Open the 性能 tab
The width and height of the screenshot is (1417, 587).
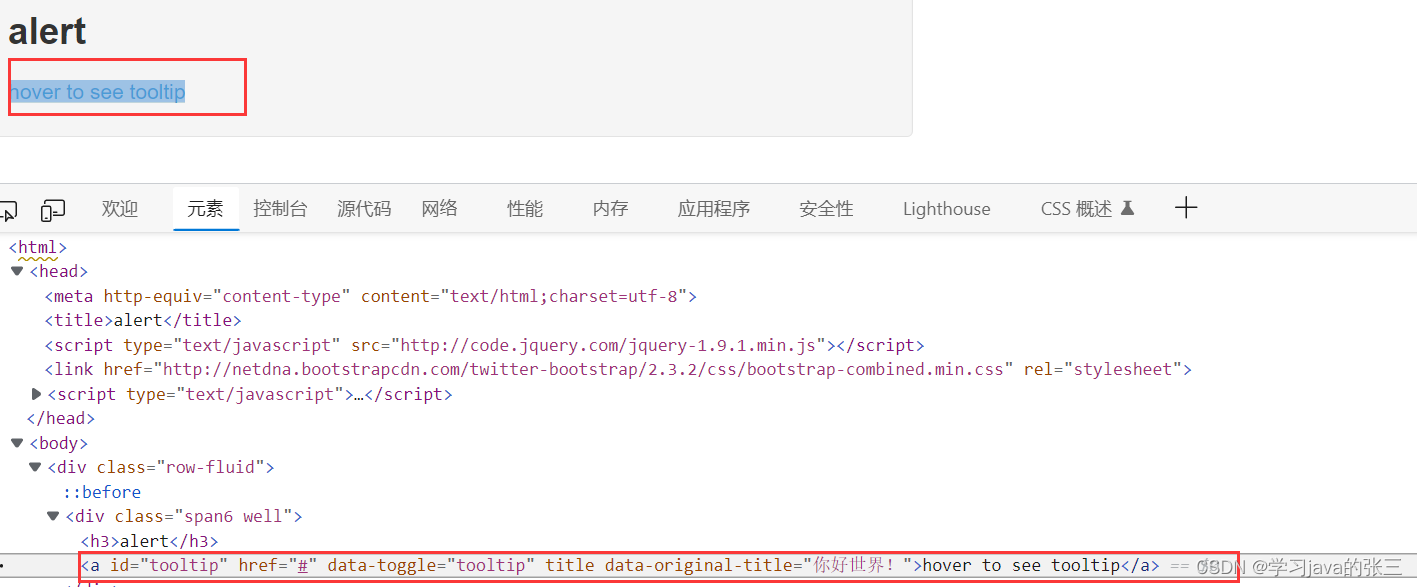(x=525, y=209)
